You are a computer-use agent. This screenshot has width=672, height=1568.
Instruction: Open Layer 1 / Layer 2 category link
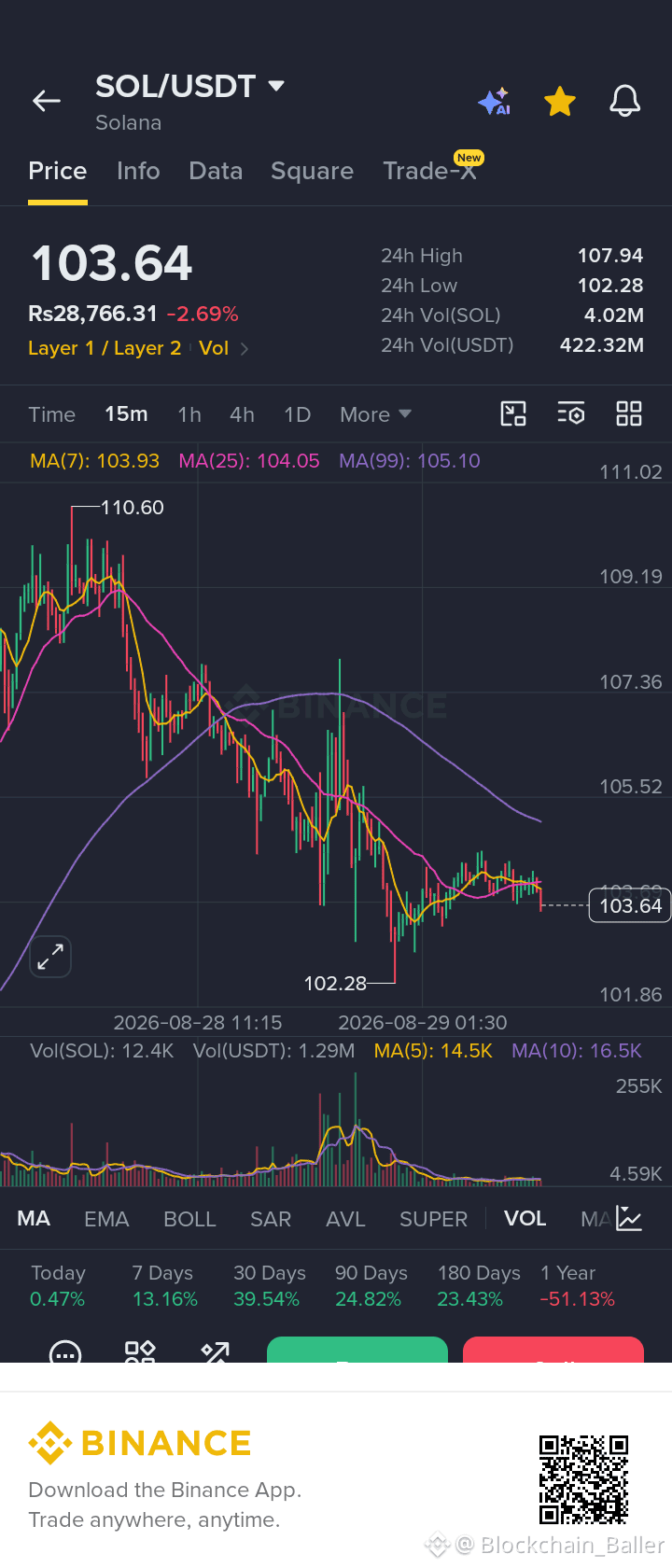point(105,348)
